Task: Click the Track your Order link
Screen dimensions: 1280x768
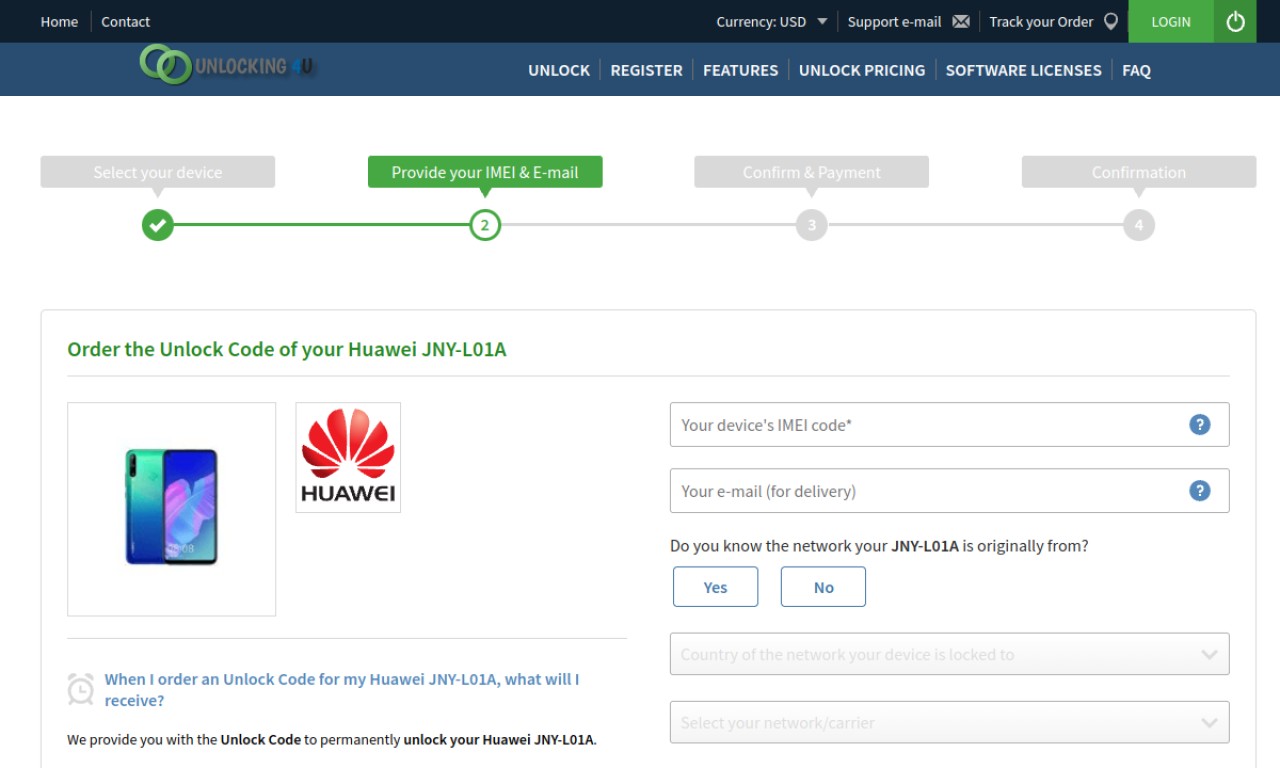Action: pyautogui.click(x=1041, y=21)
